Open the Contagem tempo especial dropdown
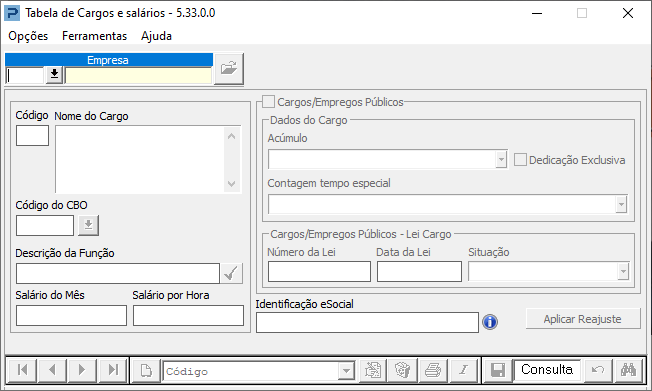 click(x=621, y=204)
